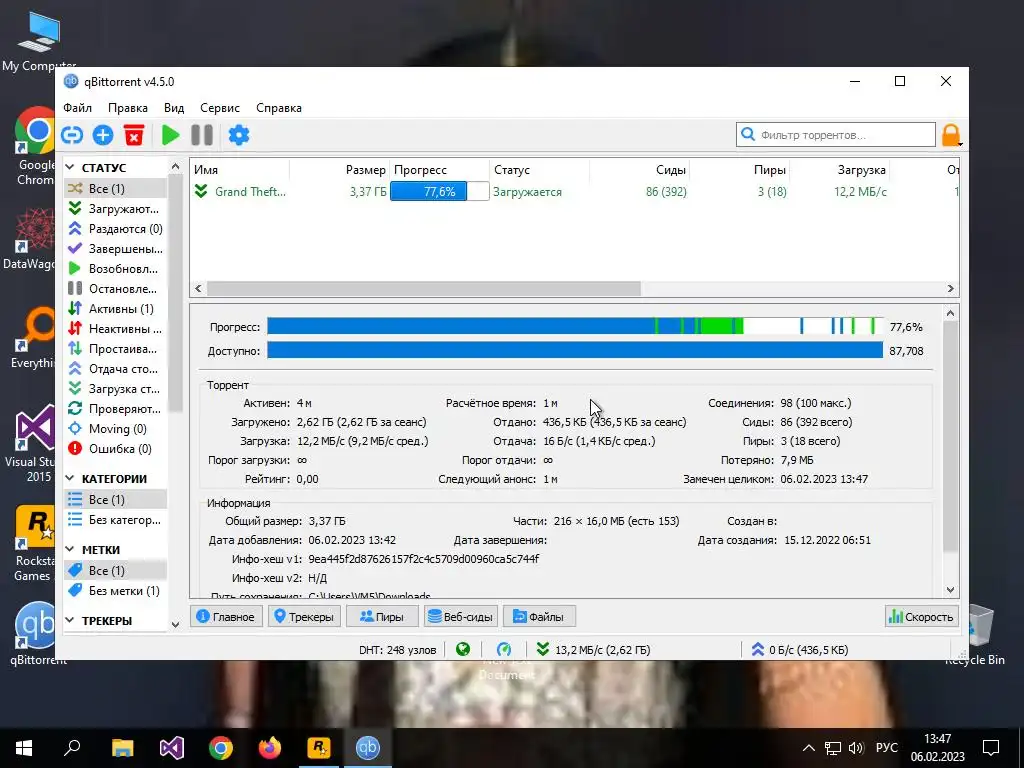This screenshot has height=768, width=1024.
Task: Click the status bar upload speed 0 Б/с
Action: click(801, 650)
